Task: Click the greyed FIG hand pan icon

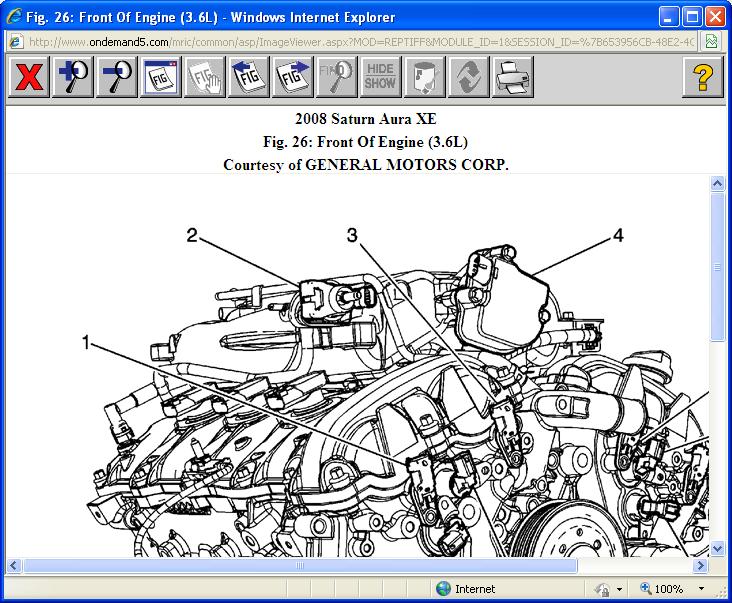Action: click(204, 77)
